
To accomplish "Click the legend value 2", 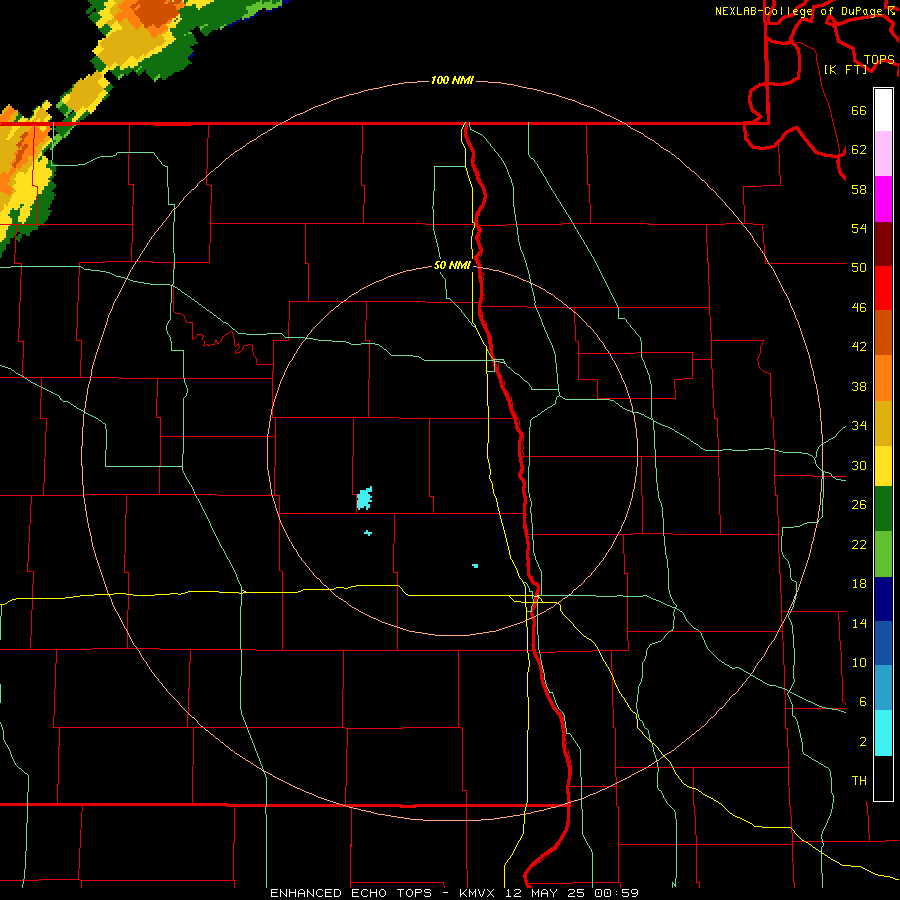I will [863, 742].
